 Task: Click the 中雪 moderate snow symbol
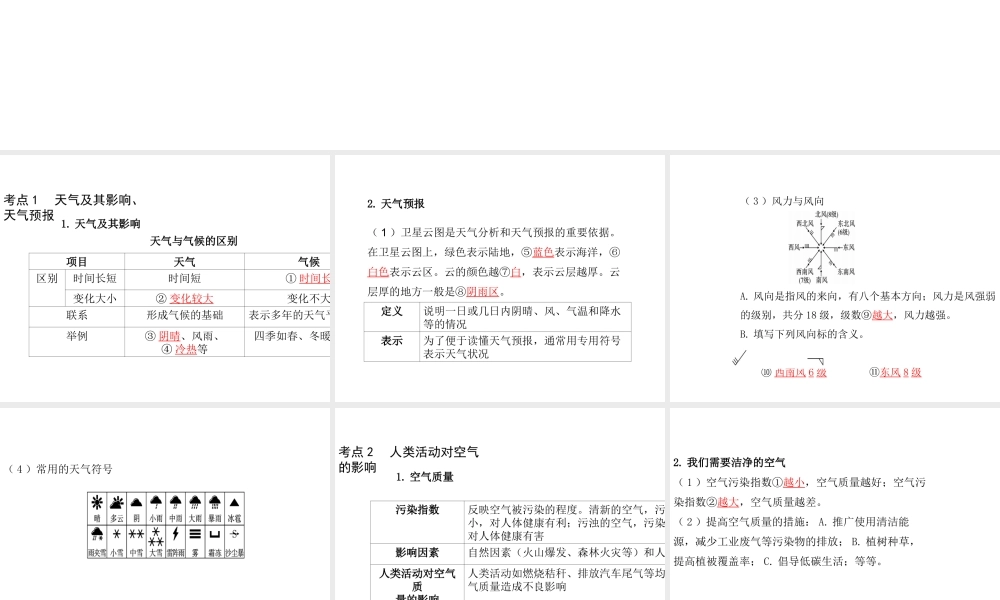point(136,534)
